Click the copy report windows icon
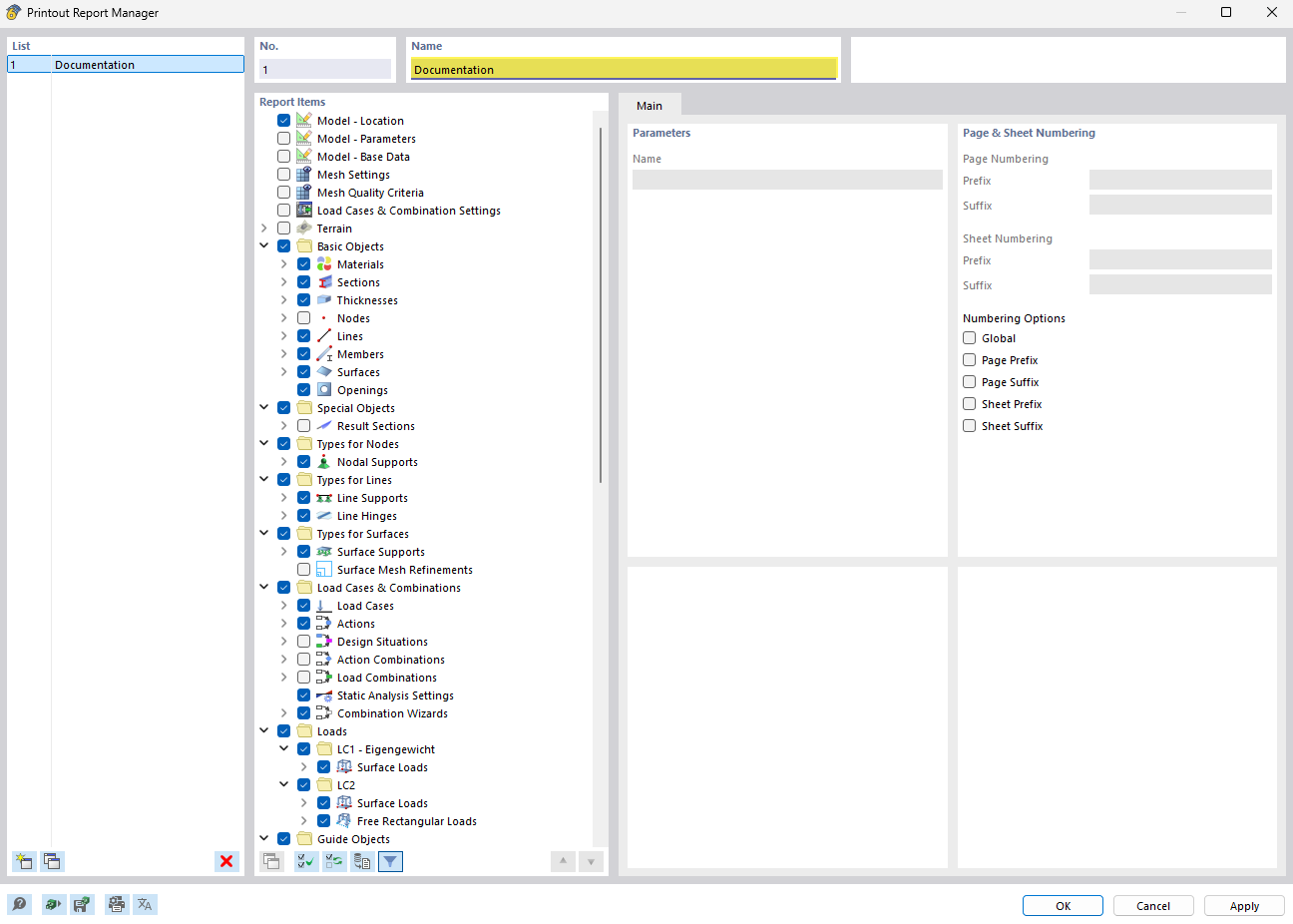 pos(52,861)
